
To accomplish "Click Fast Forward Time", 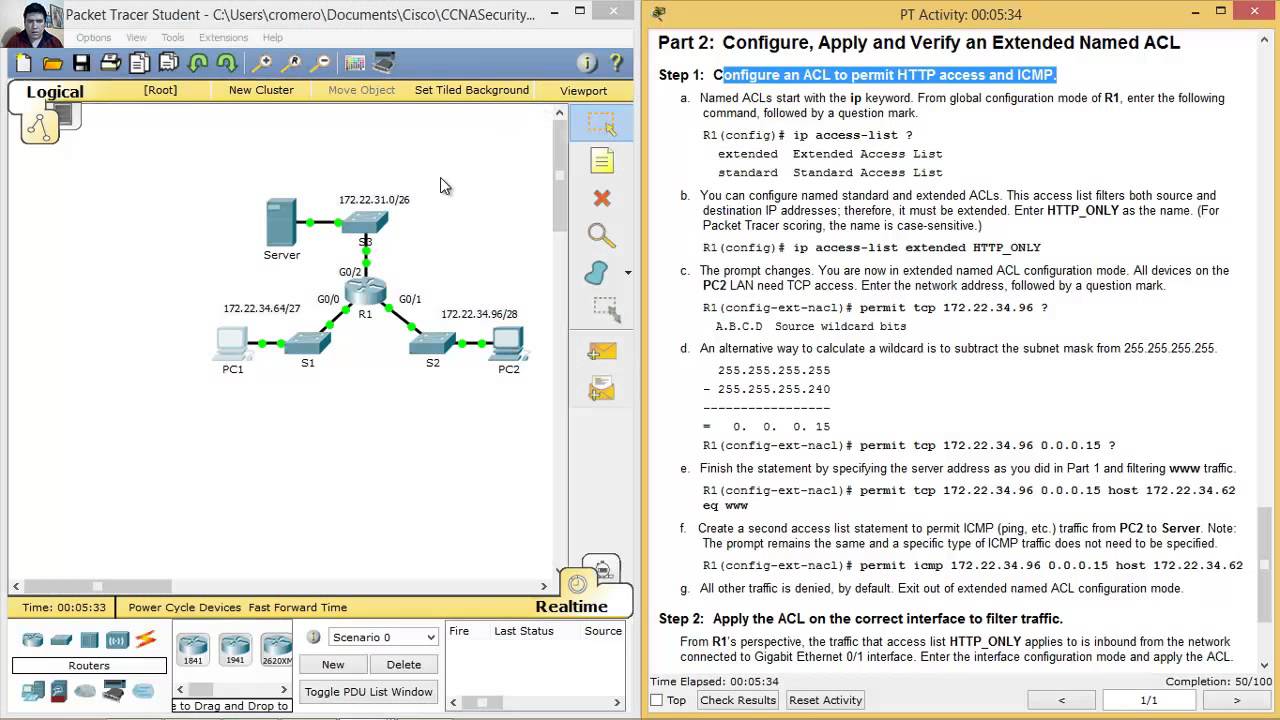I will (x=298, y=607).
